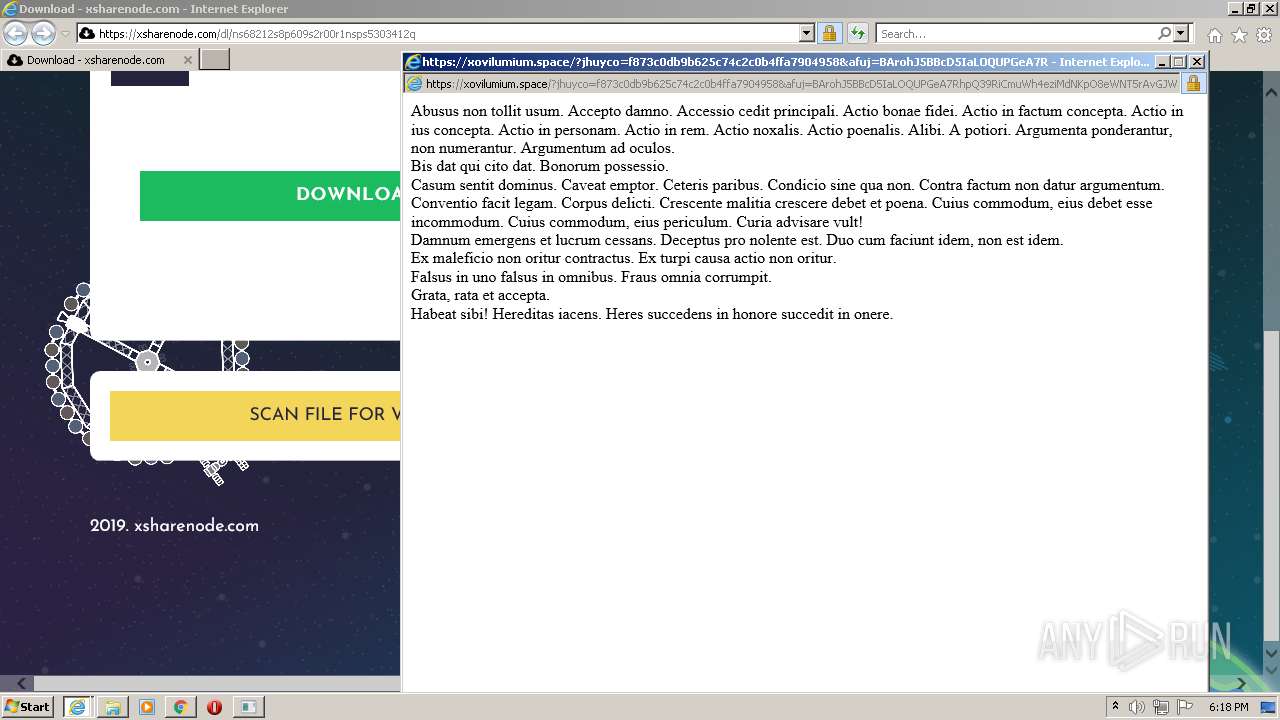Click the IE icon in popup title bar
This screenshot has width=1280, height=720.
412,62
